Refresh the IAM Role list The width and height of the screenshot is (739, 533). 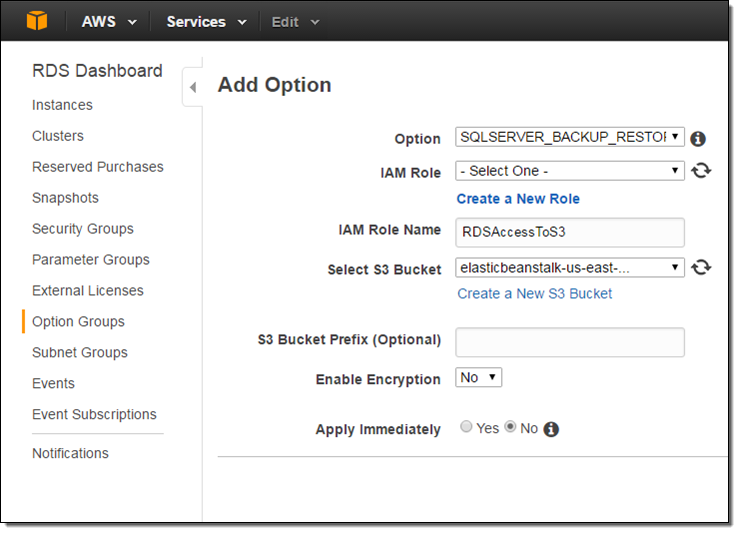701,171
